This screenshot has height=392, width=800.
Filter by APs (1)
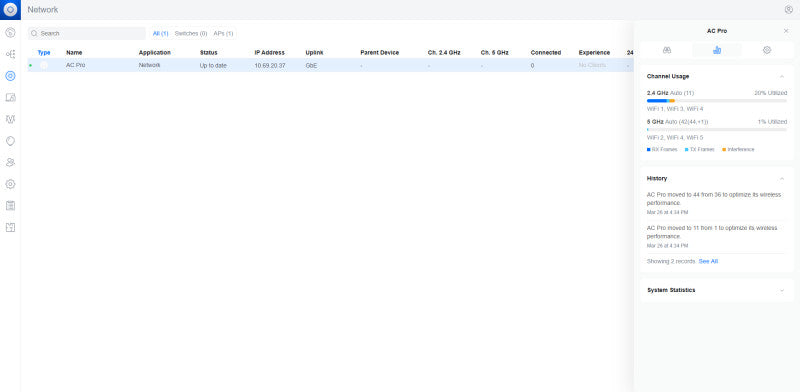223,33
